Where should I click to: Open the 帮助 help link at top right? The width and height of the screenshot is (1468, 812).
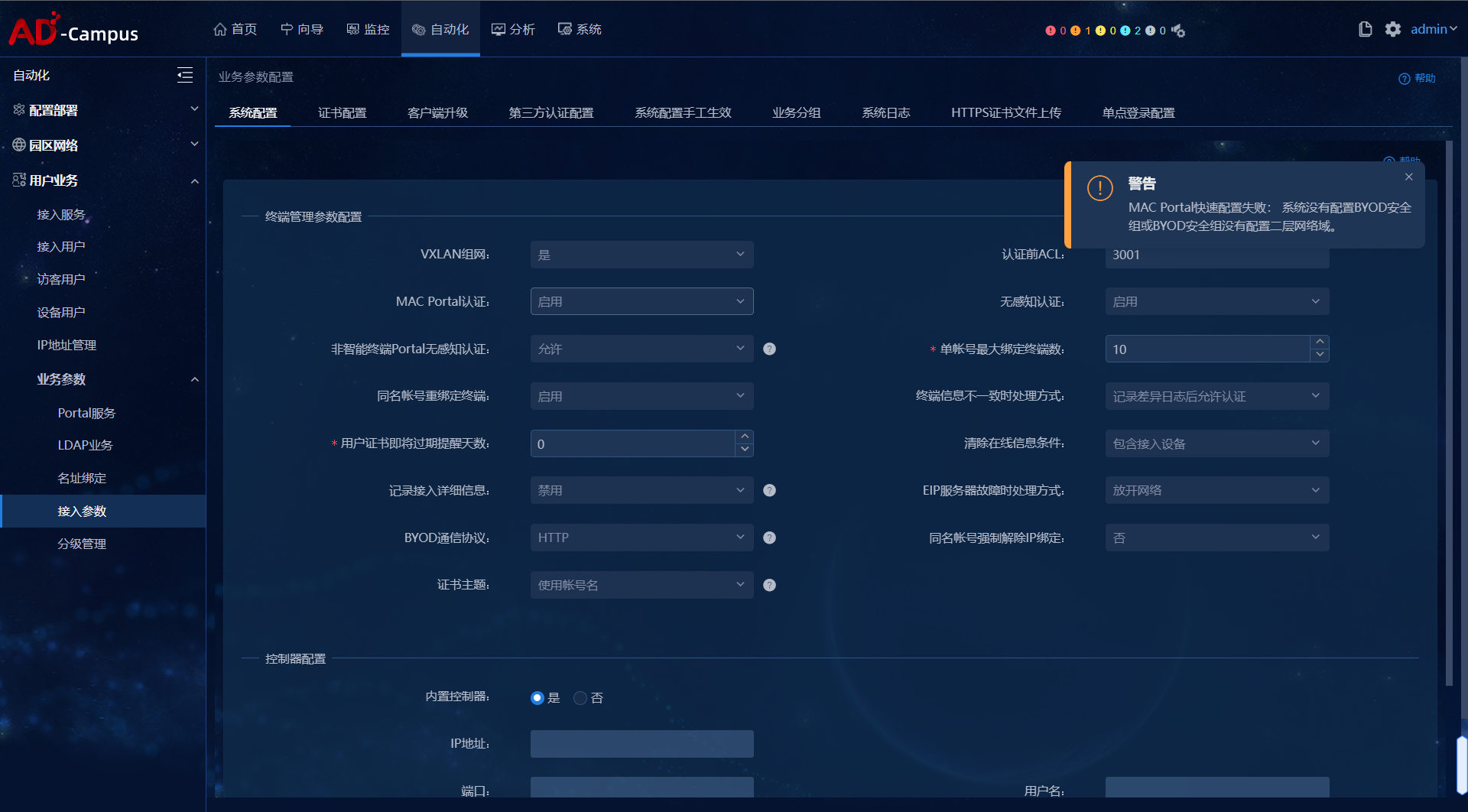point(1417,78)
